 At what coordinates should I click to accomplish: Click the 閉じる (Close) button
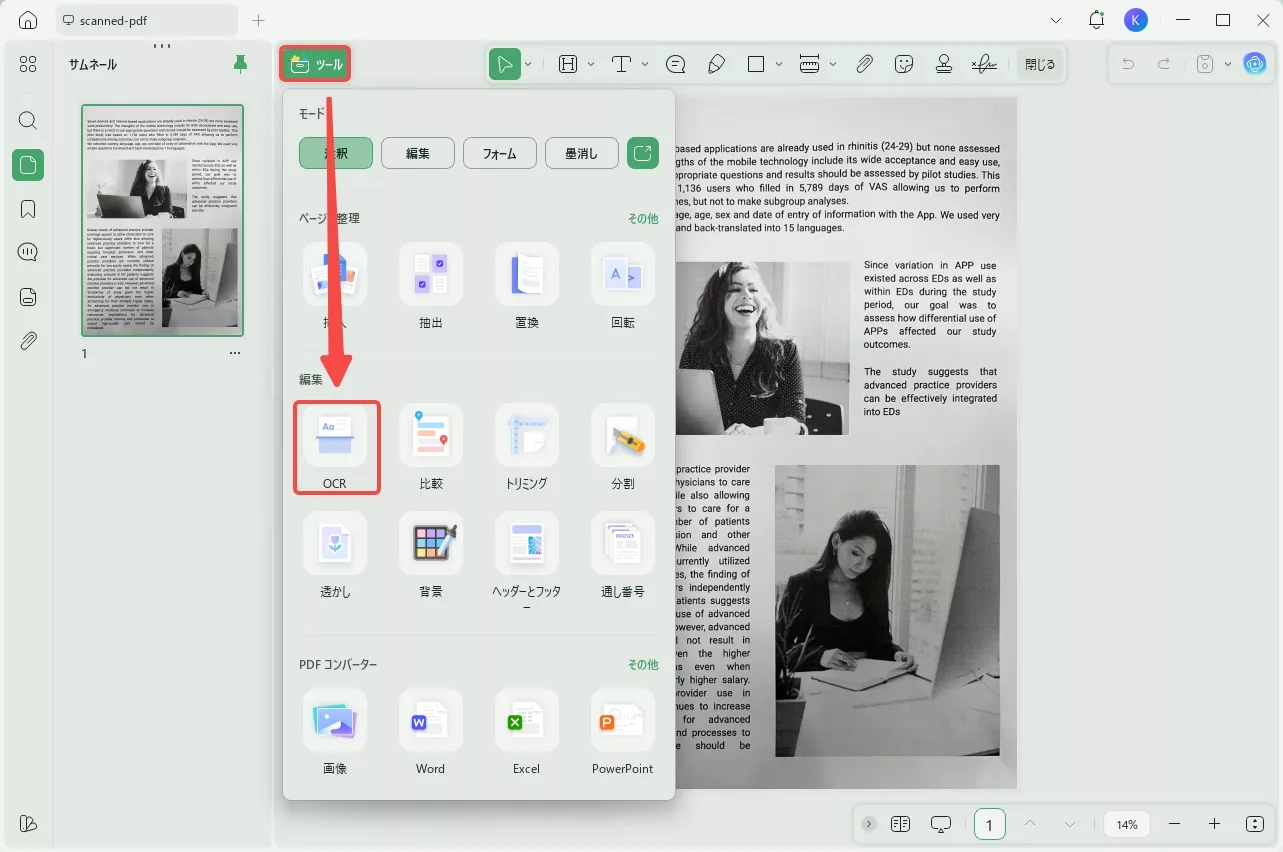coord(1040,63)
